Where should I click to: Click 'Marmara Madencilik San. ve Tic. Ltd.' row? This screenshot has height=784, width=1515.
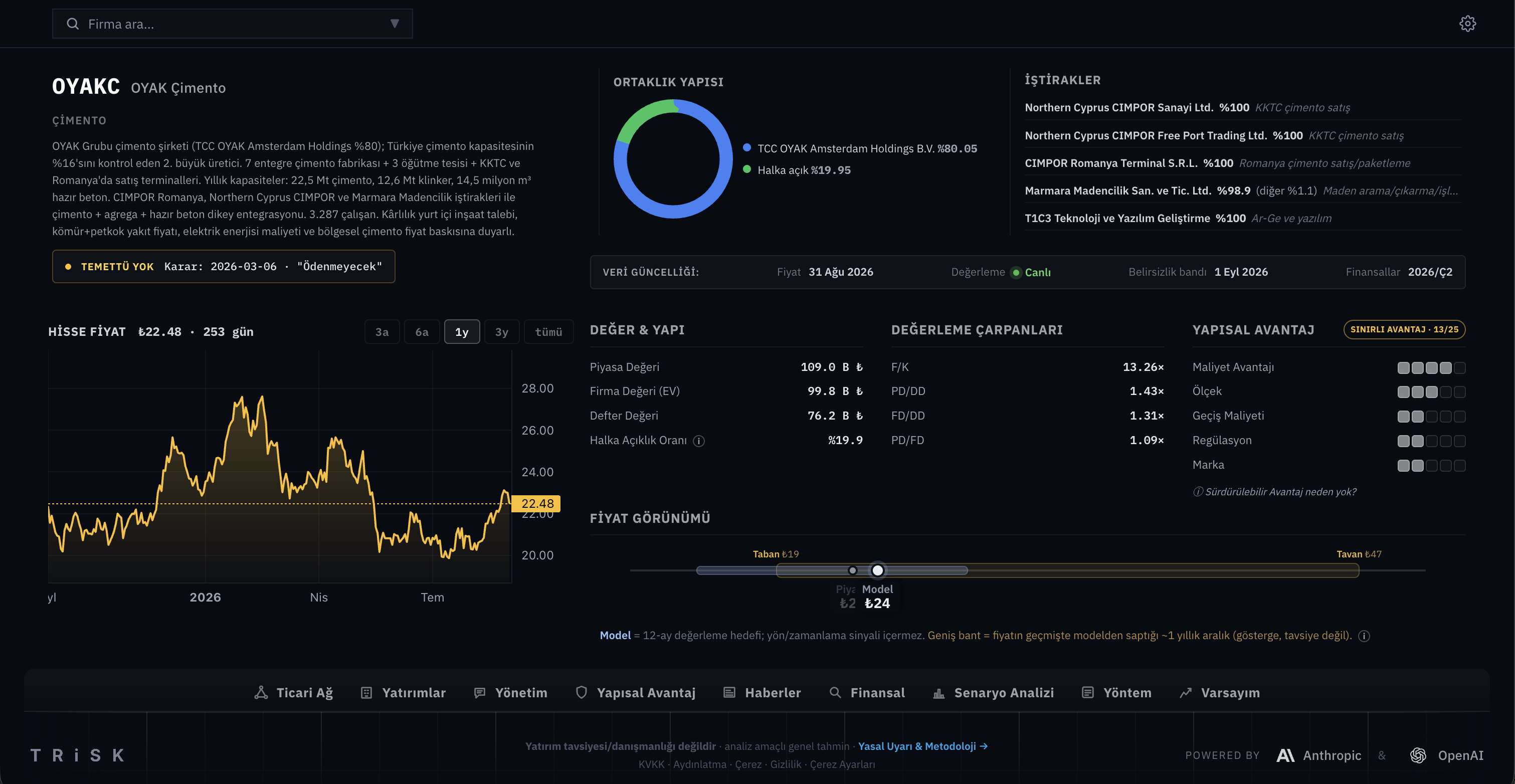point(1243,190)
